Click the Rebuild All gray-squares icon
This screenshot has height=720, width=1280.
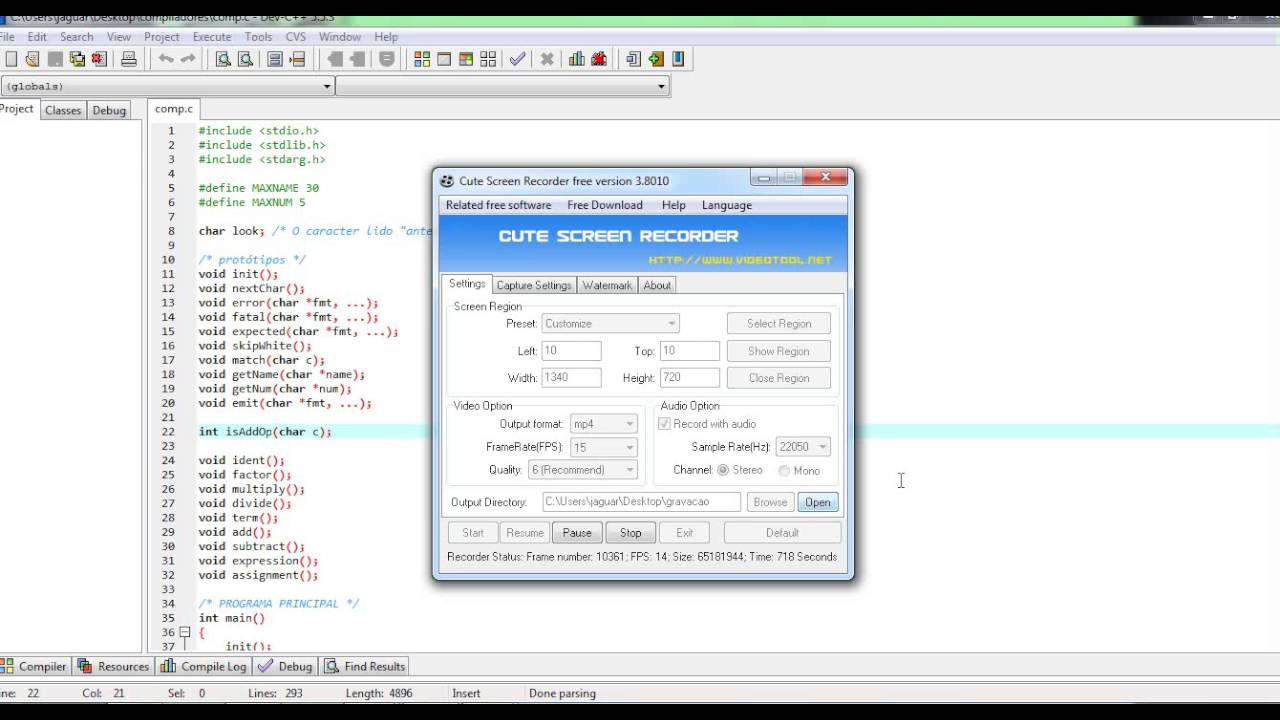click(488, 59)
